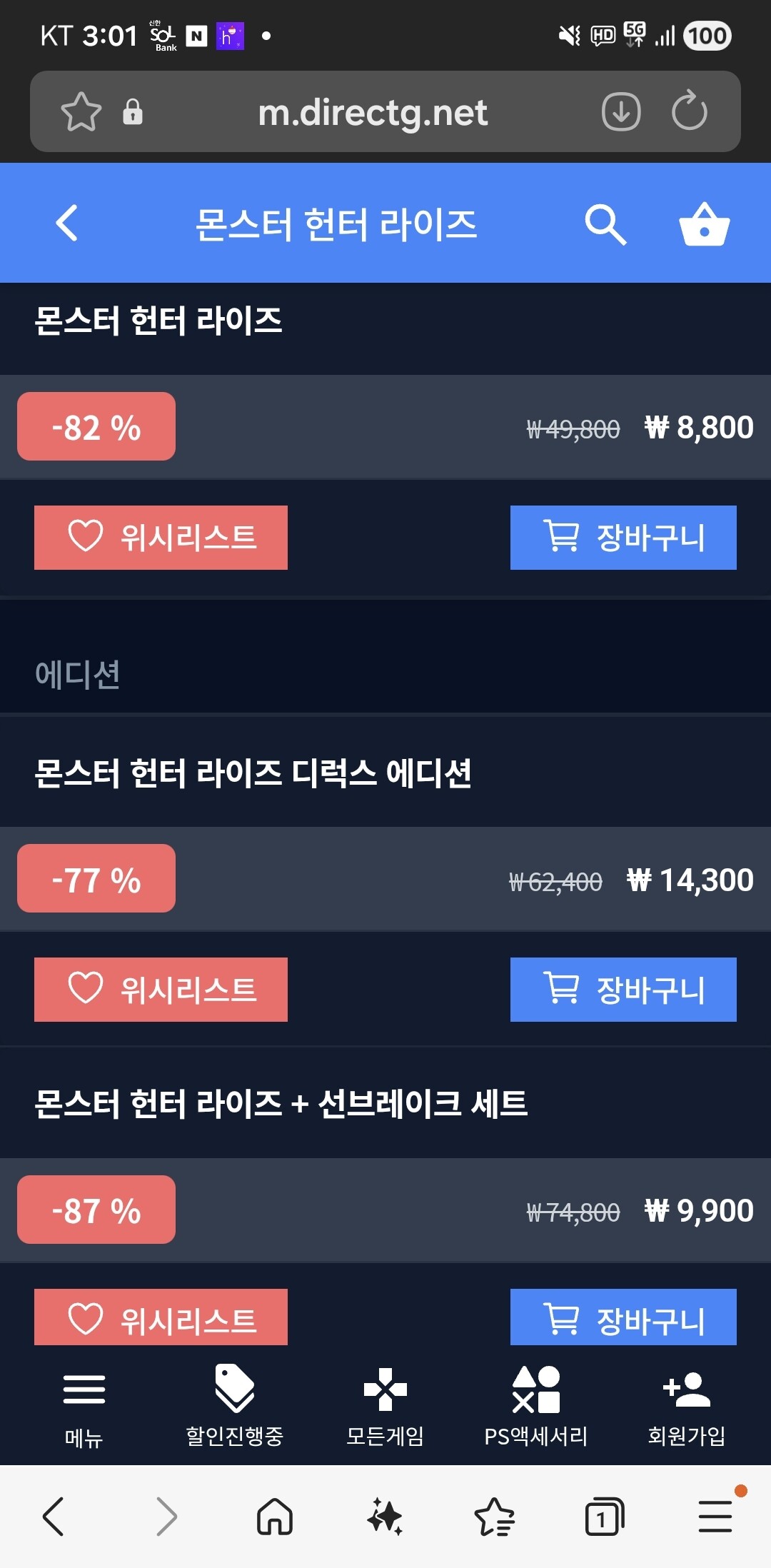771x1568 pixels.
Task: Switch to 할인진행중 tab
Action: coord(235,1404)
